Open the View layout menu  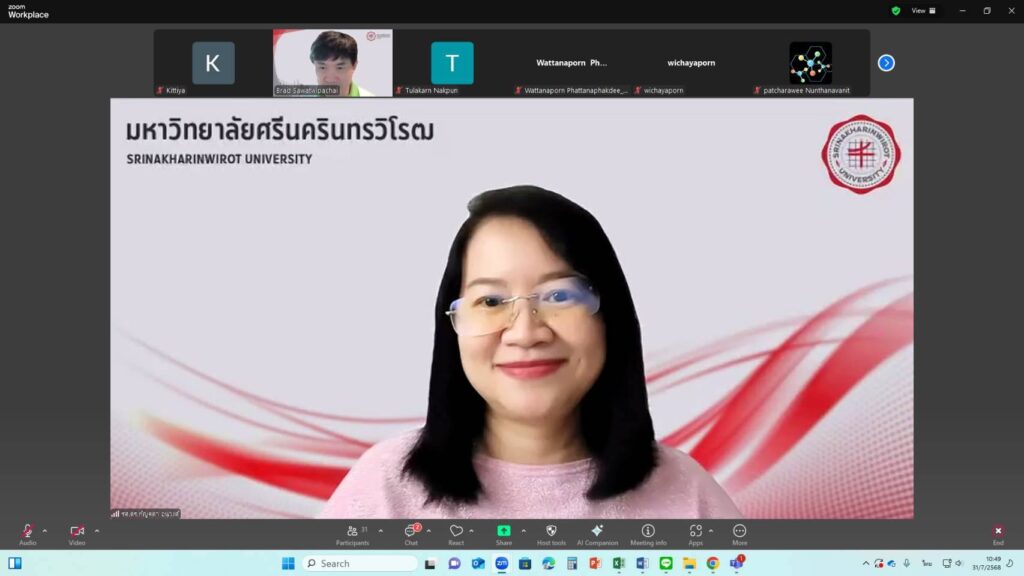click(x=923, y=10)
